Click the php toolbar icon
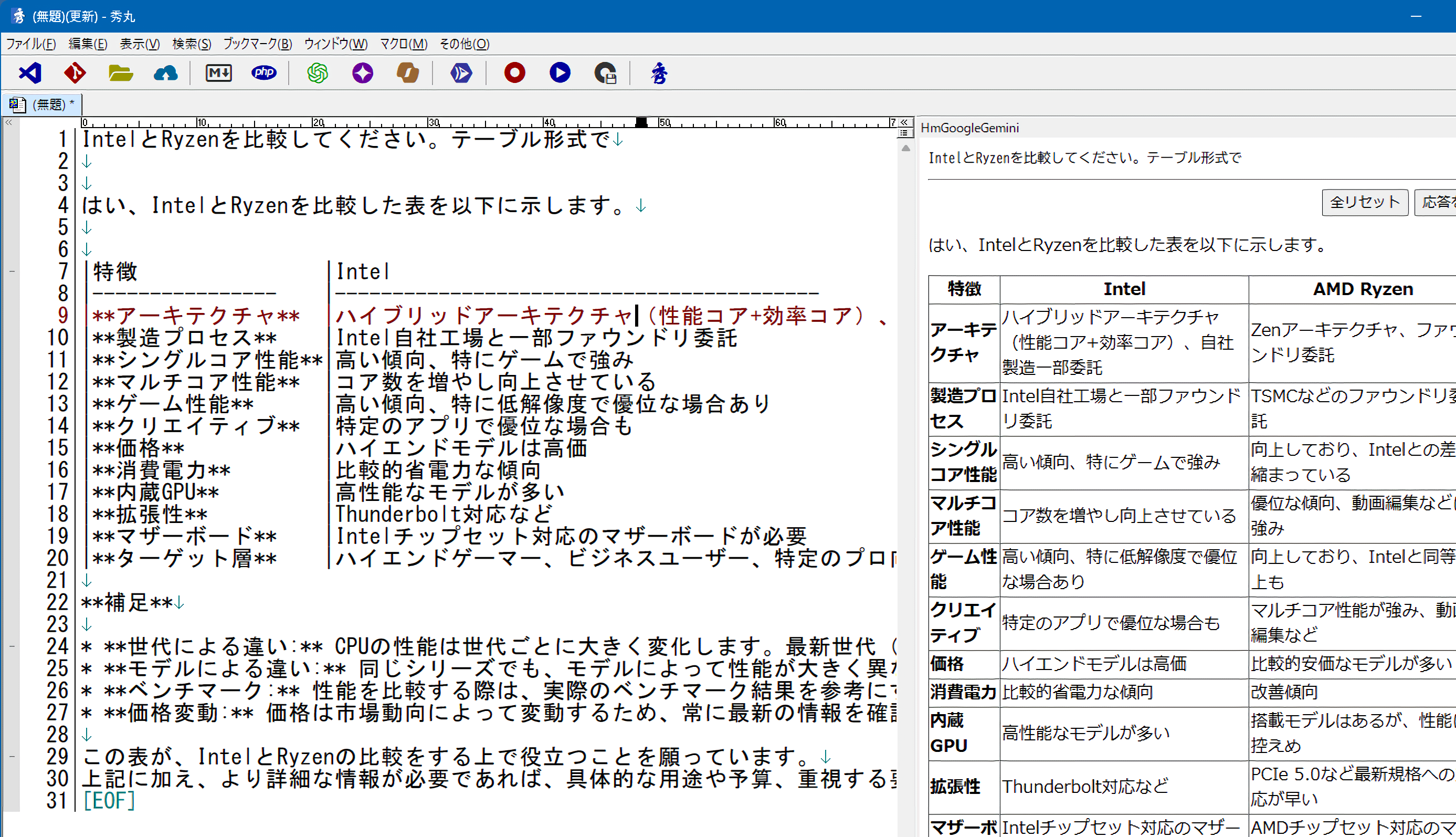The image size is (1456, 837). pyautogui.click(x=263, y=73)
